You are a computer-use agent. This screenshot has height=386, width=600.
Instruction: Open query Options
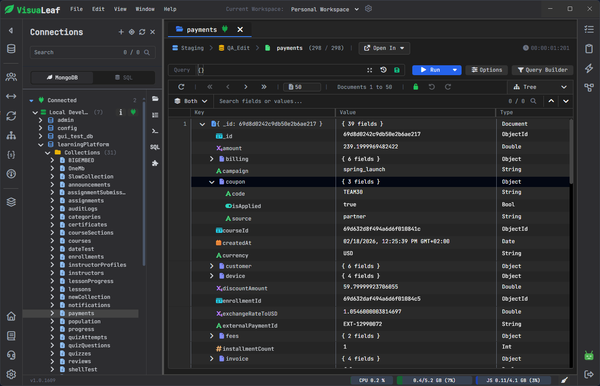(487, 70)
